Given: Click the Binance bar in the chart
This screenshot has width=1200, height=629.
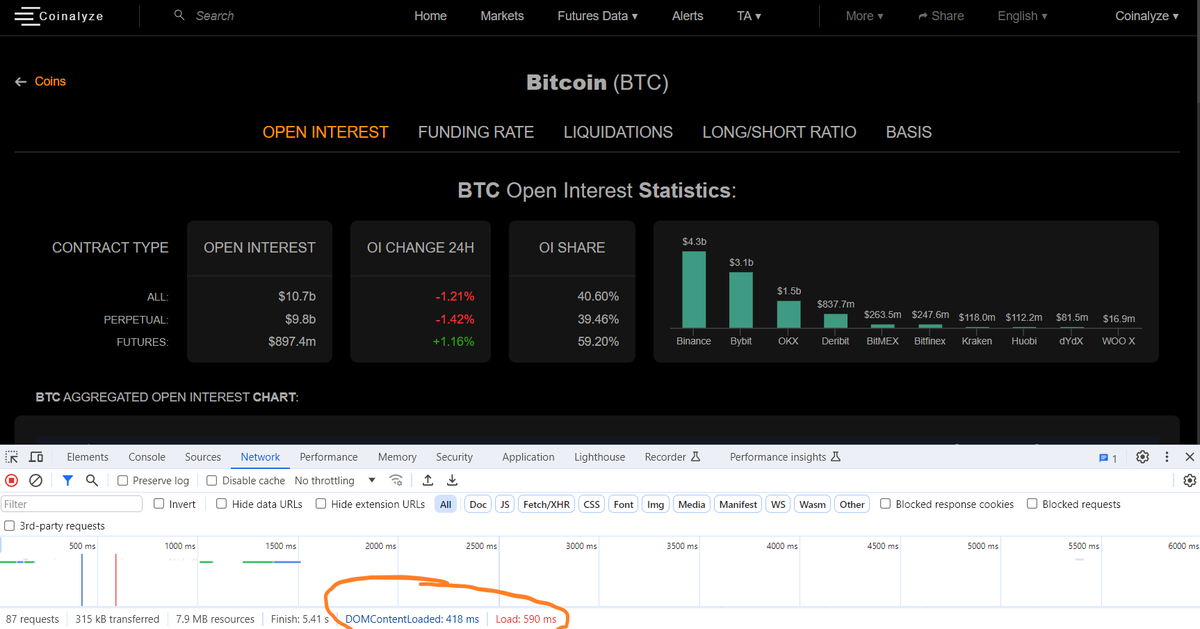Looking at the screenshot, I should click(x=694, y=289).
